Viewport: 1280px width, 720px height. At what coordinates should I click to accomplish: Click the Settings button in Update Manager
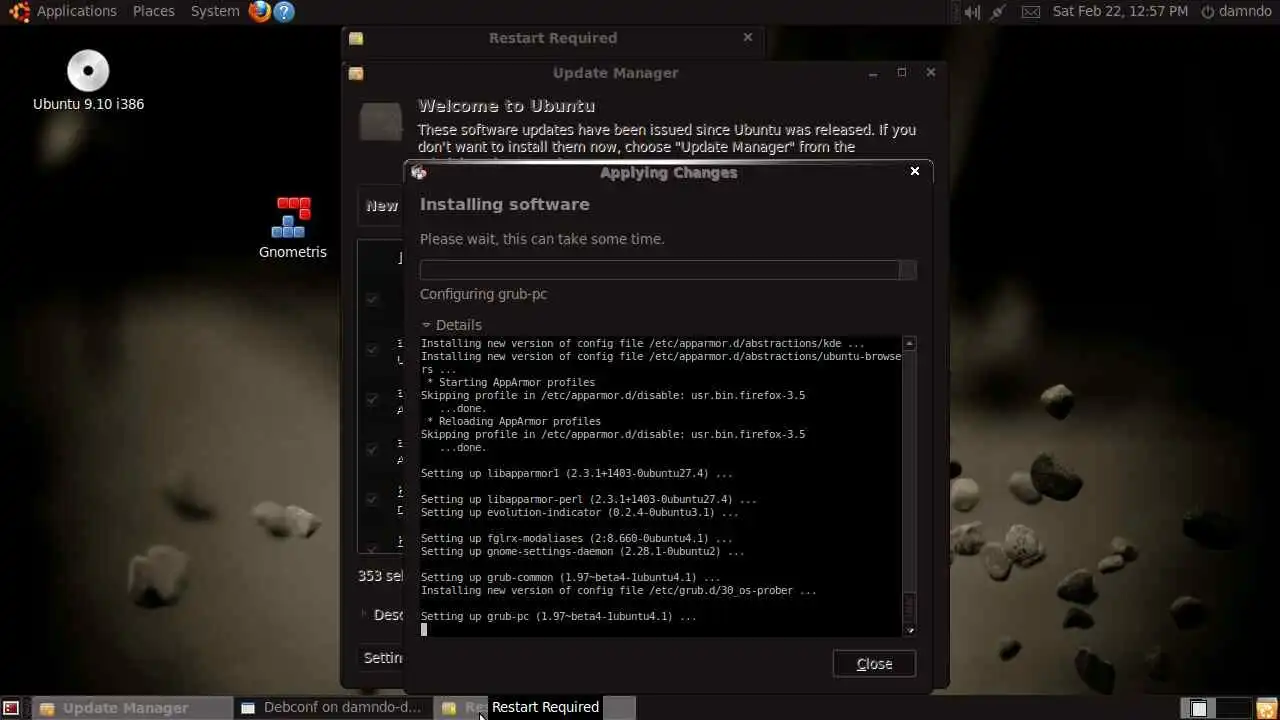[382, 658]
